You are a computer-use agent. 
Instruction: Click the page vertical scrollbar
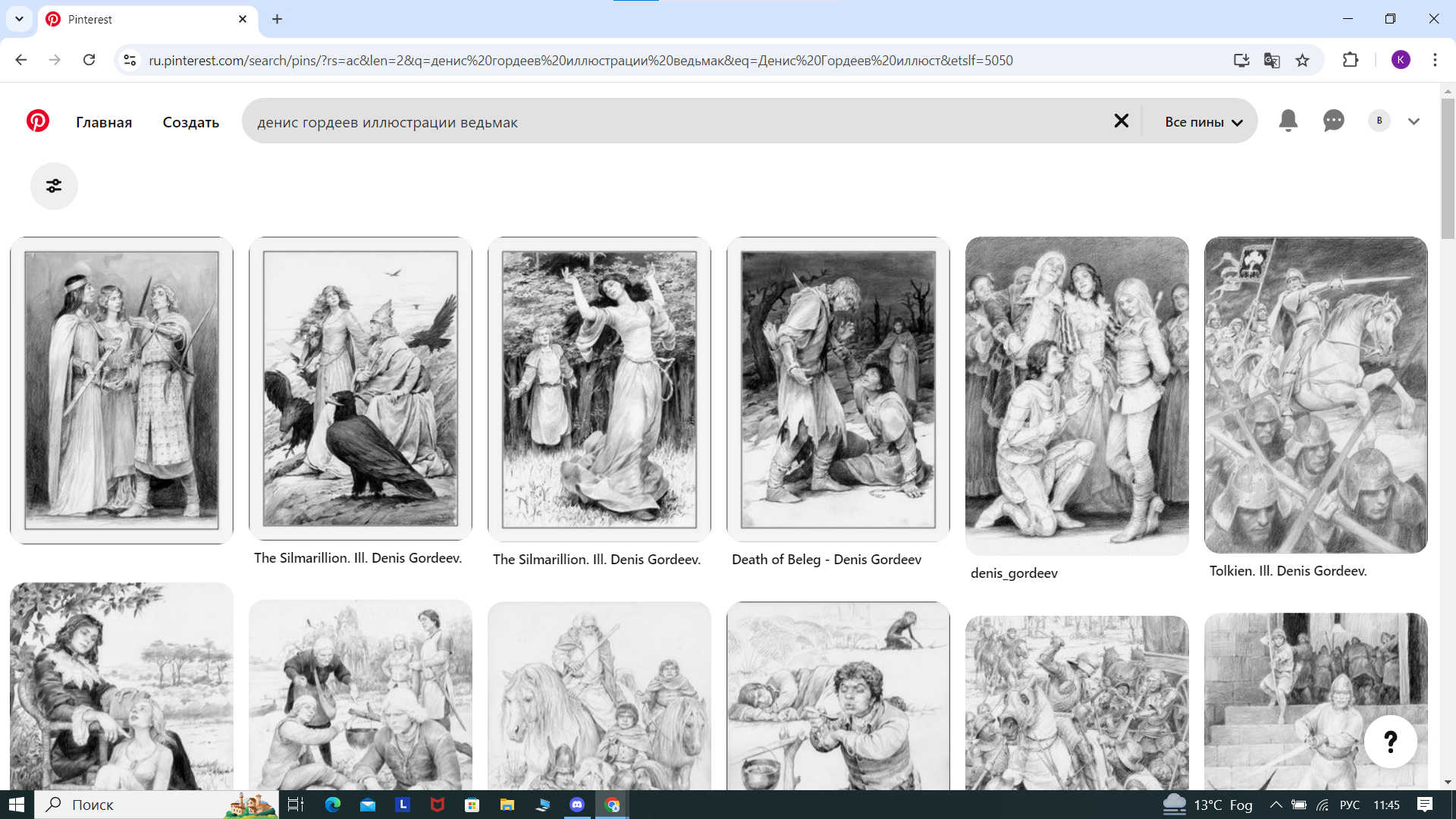click(1448, 168)
